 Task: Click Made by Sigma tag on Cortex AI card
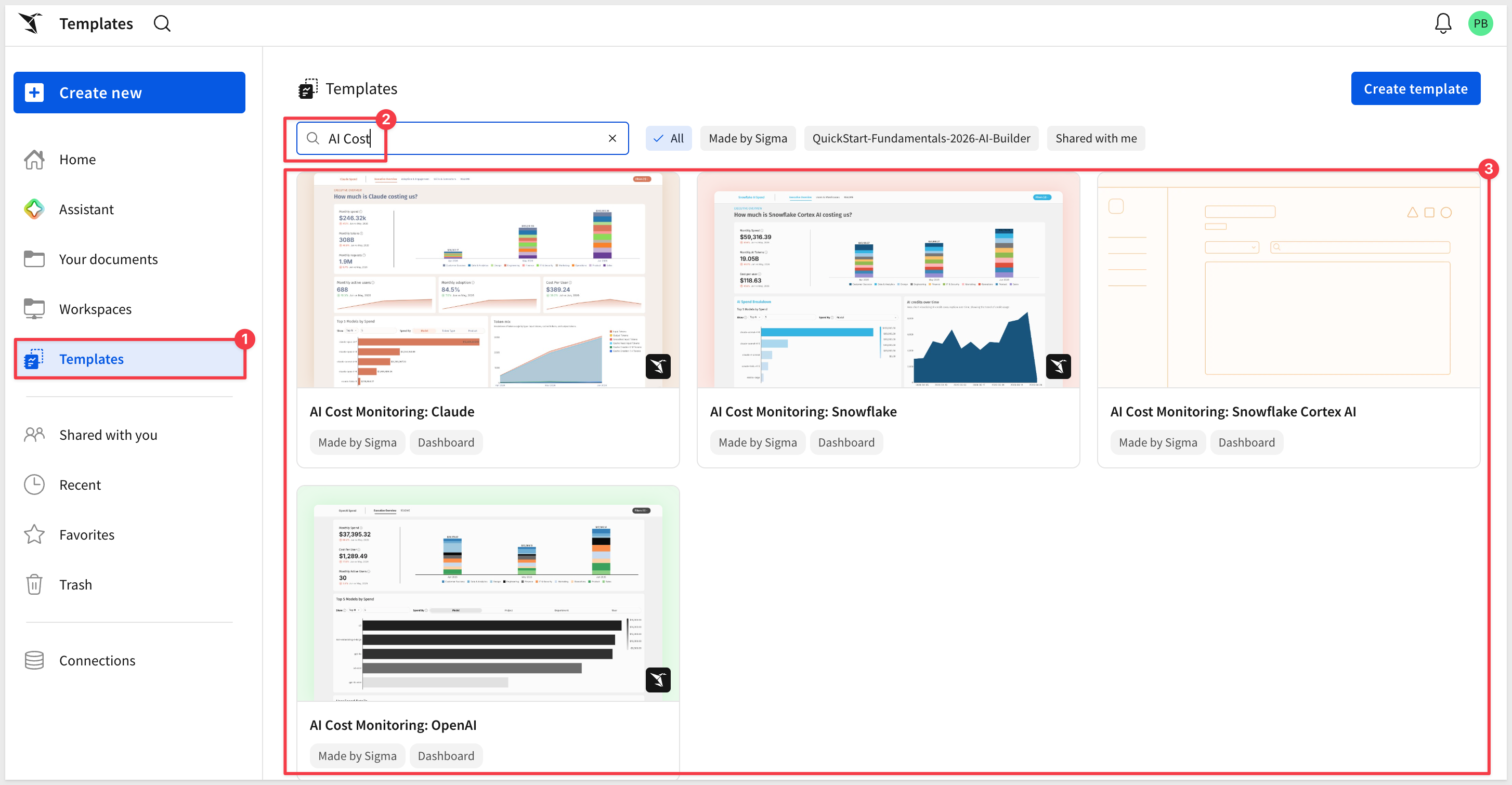(x=1158, y=442)
